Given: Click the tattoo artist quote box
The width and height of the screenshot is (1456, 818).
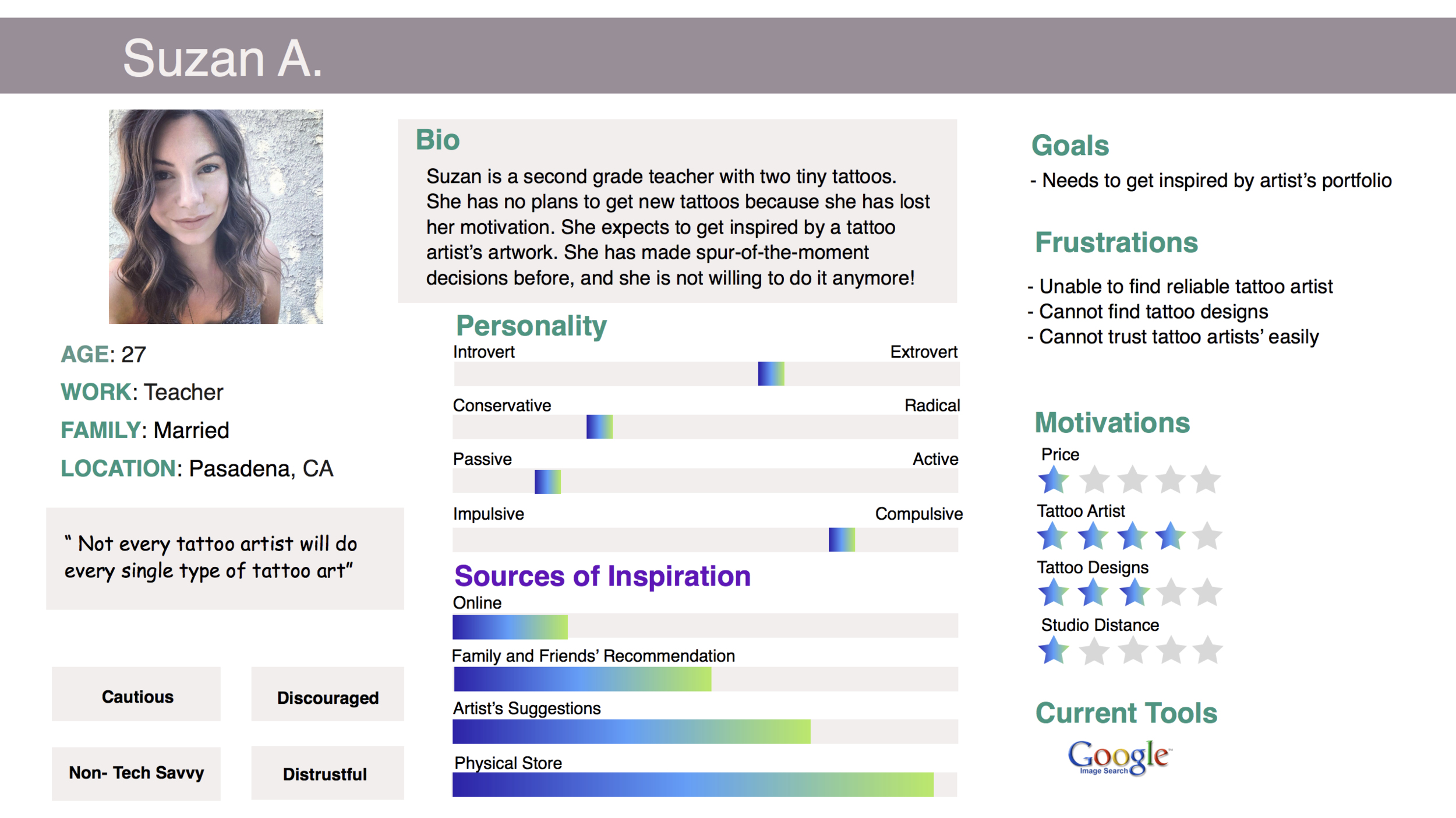Looking at the screenshot, I should 225,559.
